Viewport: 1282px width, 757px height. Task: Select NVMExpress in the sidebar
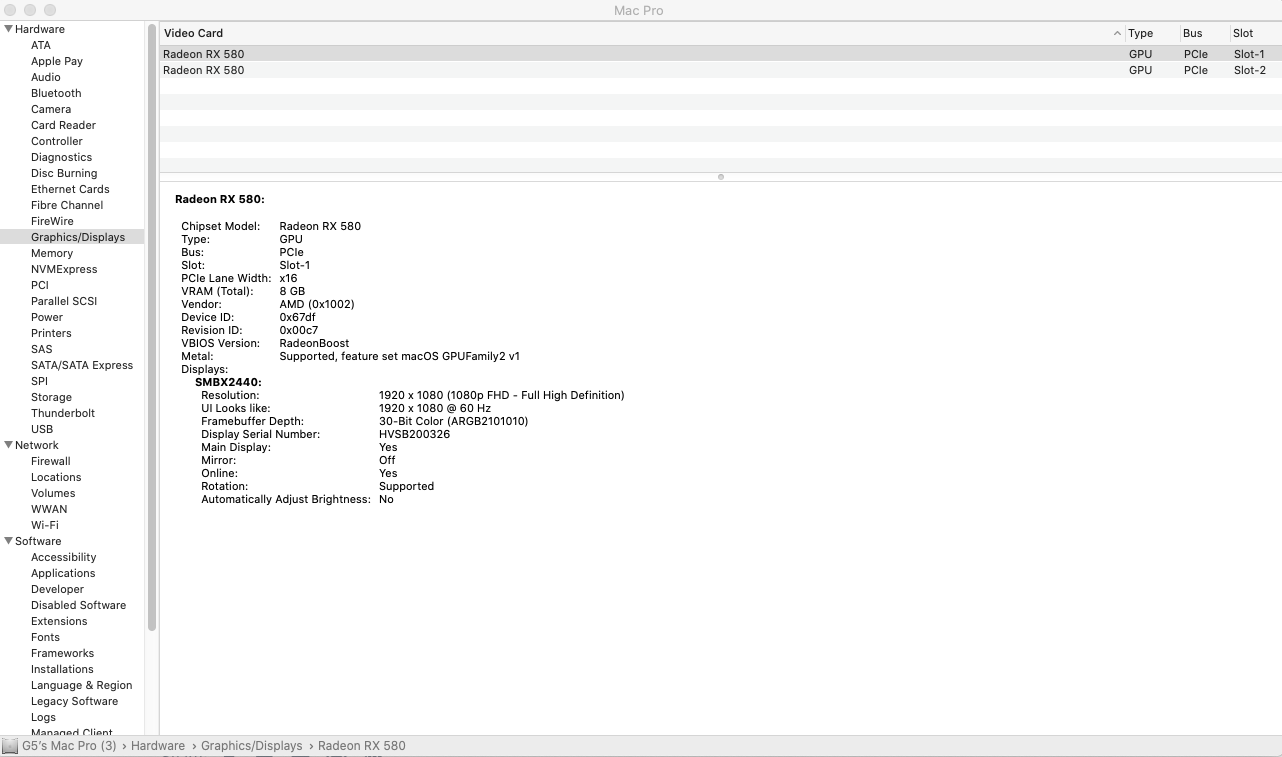pyautogui.click(x=64, y=269)
